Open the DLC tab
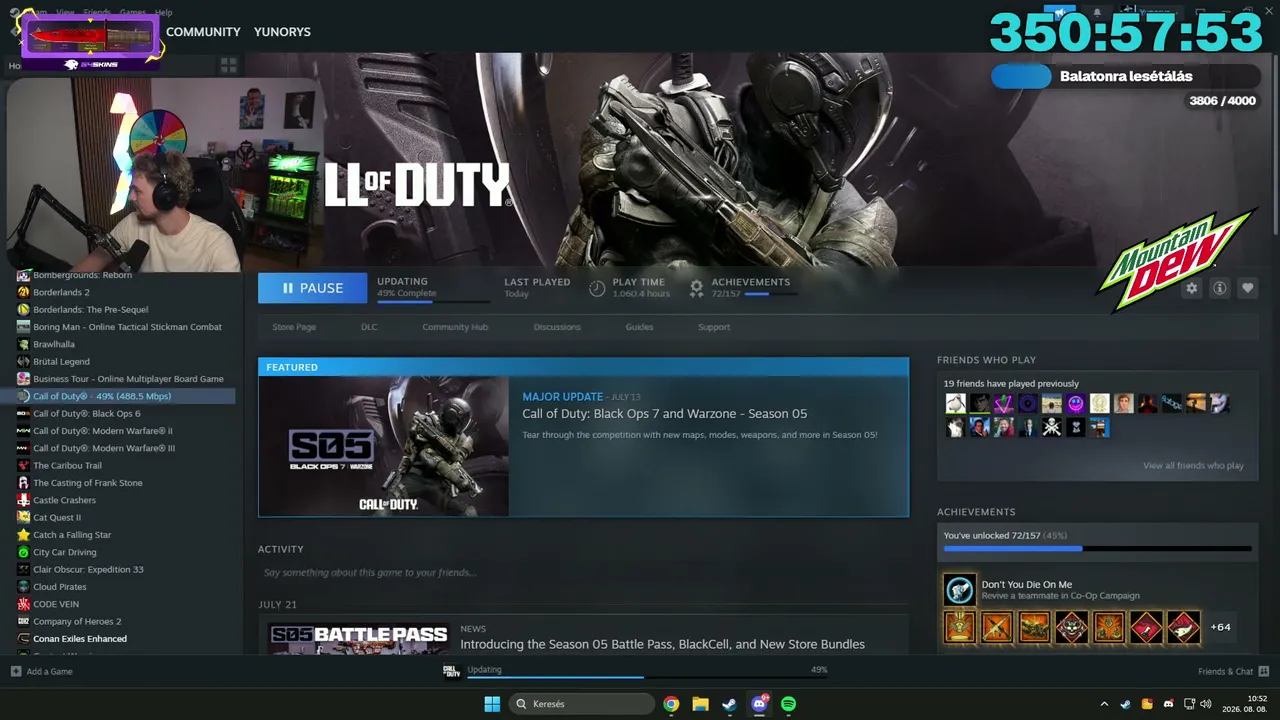Screen dimensions: 1280x720 click(369, 327)
